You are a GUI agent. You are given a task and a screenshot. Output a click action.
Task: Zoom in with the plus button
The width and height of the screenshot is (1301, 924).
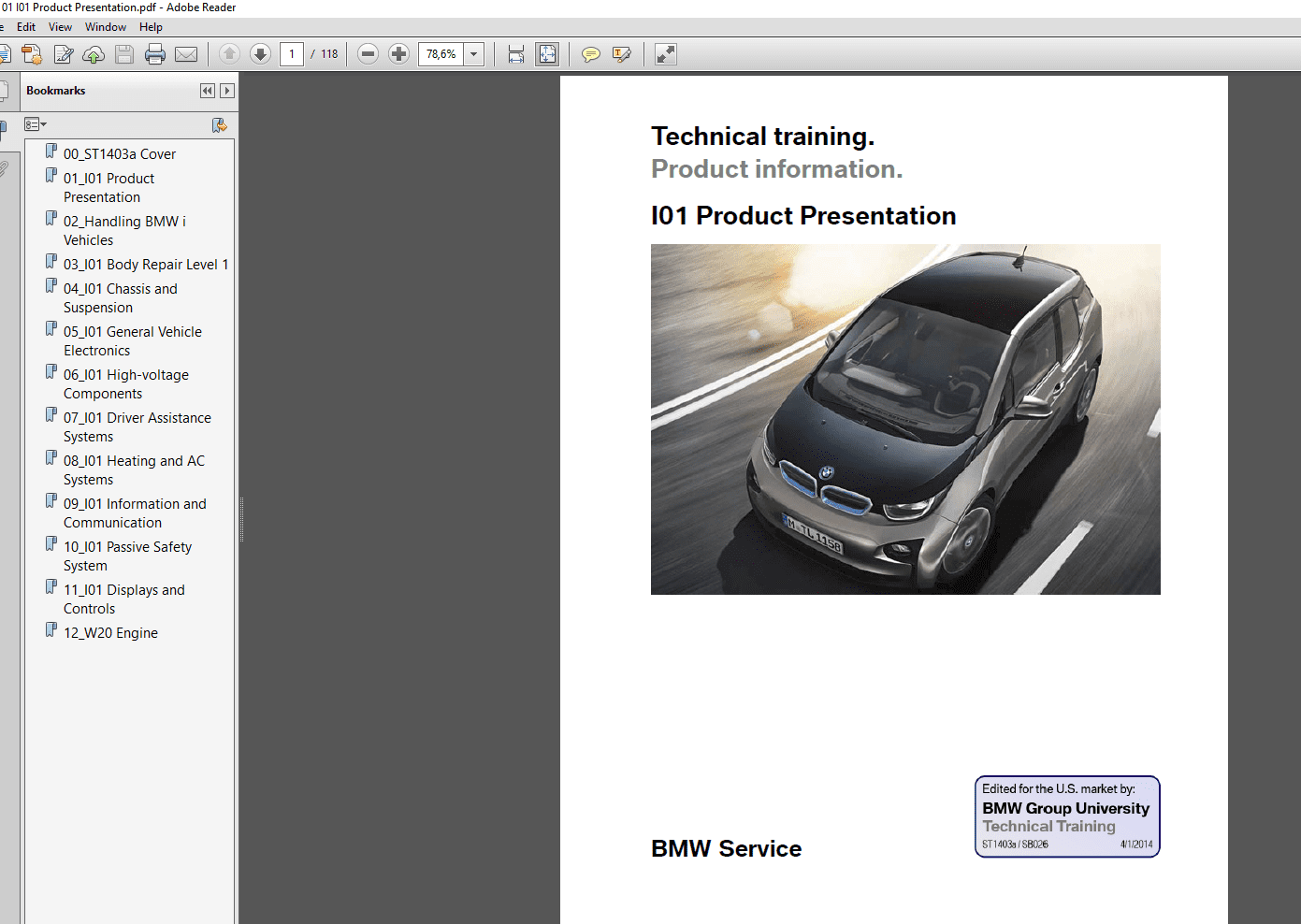coord(398,54)
